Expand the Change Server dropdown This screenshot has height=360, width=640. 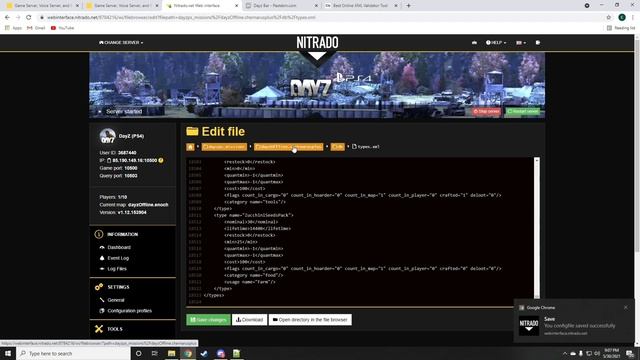121,42
